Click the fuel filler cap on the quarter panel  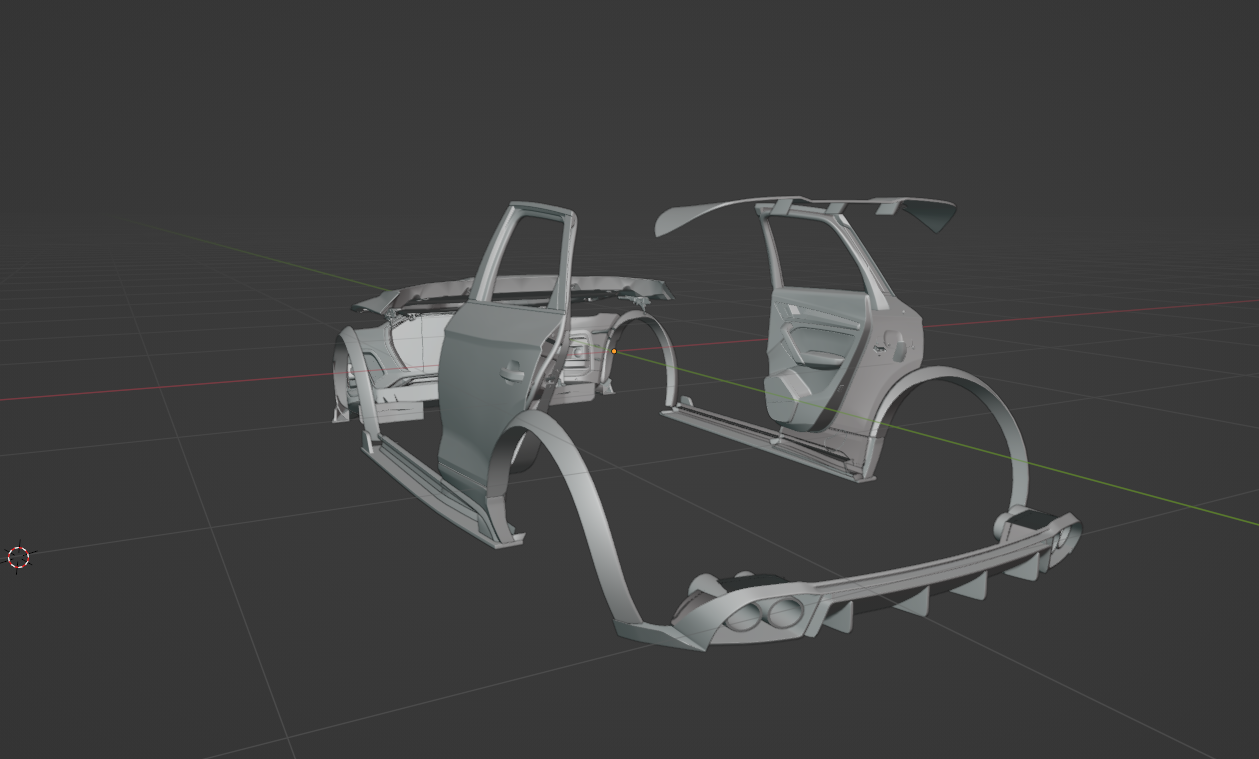click(898, 349)
